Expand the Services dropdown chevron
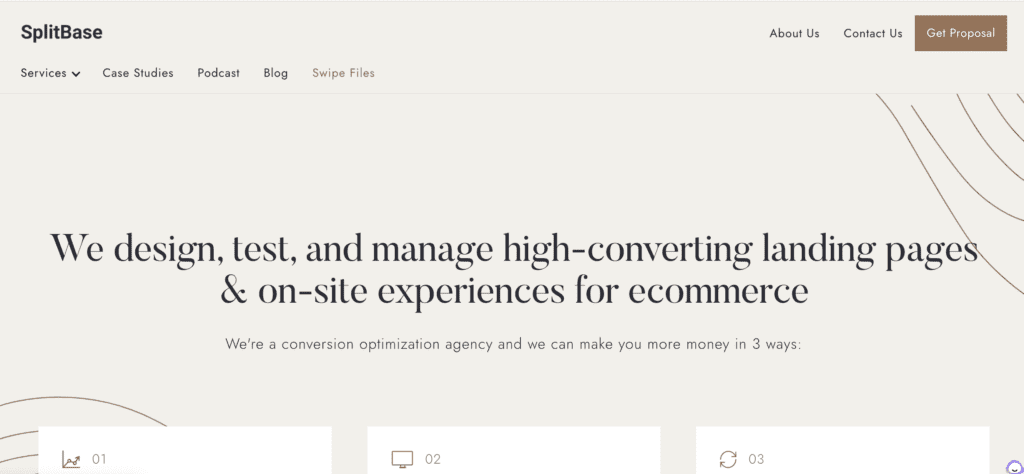Viewport: 1024px width, 474px height. coord(76,74)
